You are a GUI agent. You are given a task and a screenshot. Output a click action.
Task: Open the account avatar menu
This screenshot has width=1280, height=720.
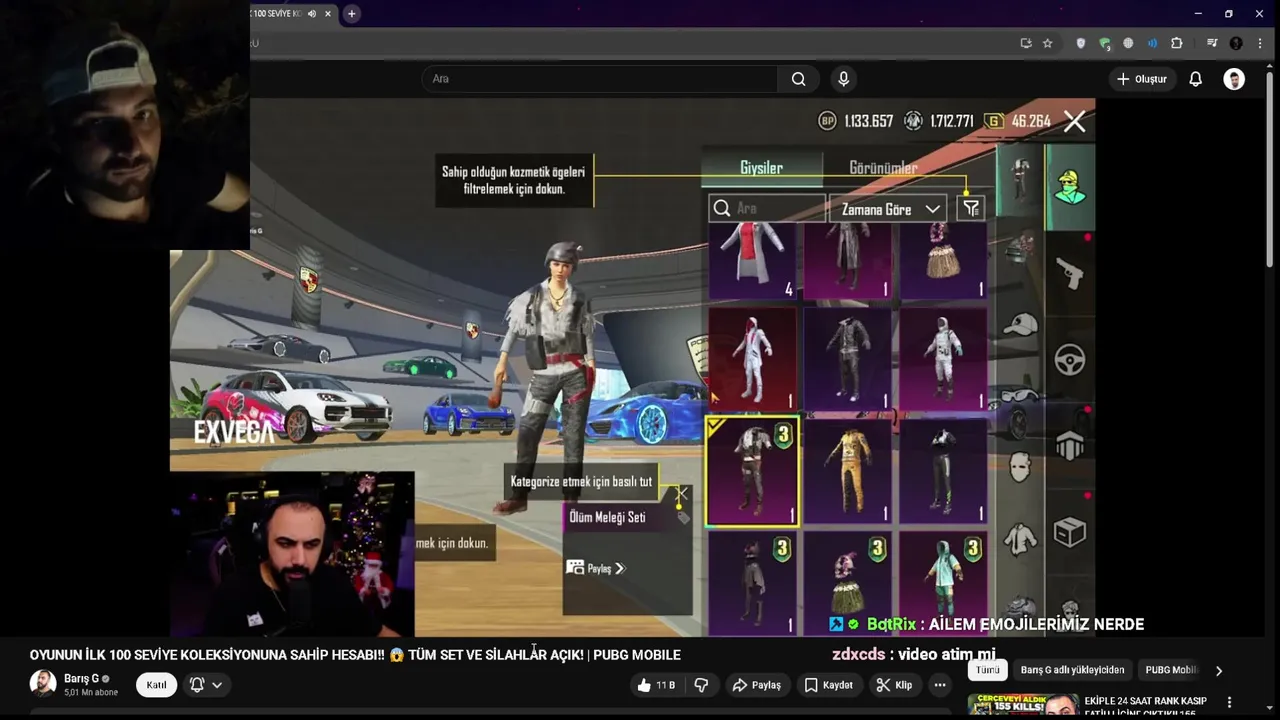click(x=1234, y=79)
